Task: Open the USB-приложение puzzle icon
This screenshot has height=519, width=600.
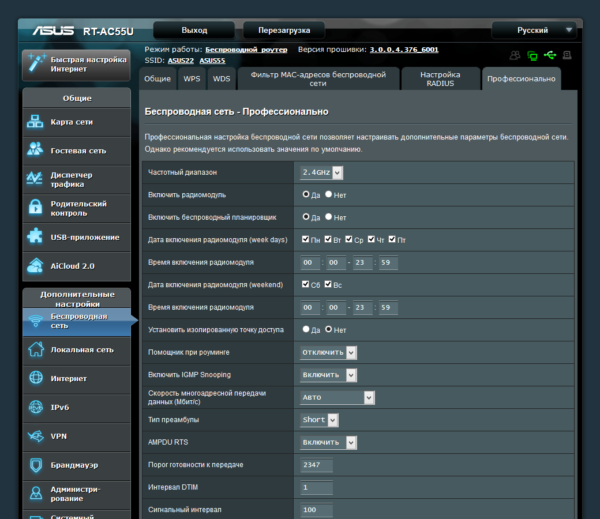Action: [x=35, y=236]
